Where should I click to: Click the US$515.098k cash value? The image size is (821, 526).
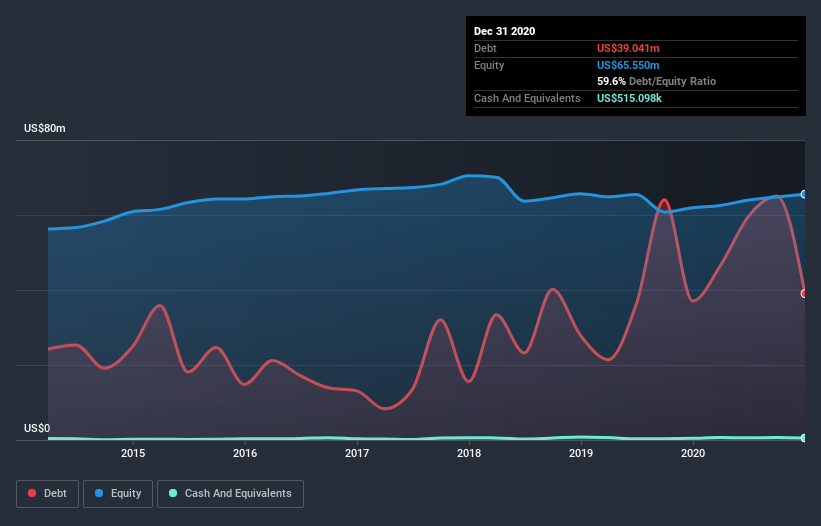coord(629,98)
